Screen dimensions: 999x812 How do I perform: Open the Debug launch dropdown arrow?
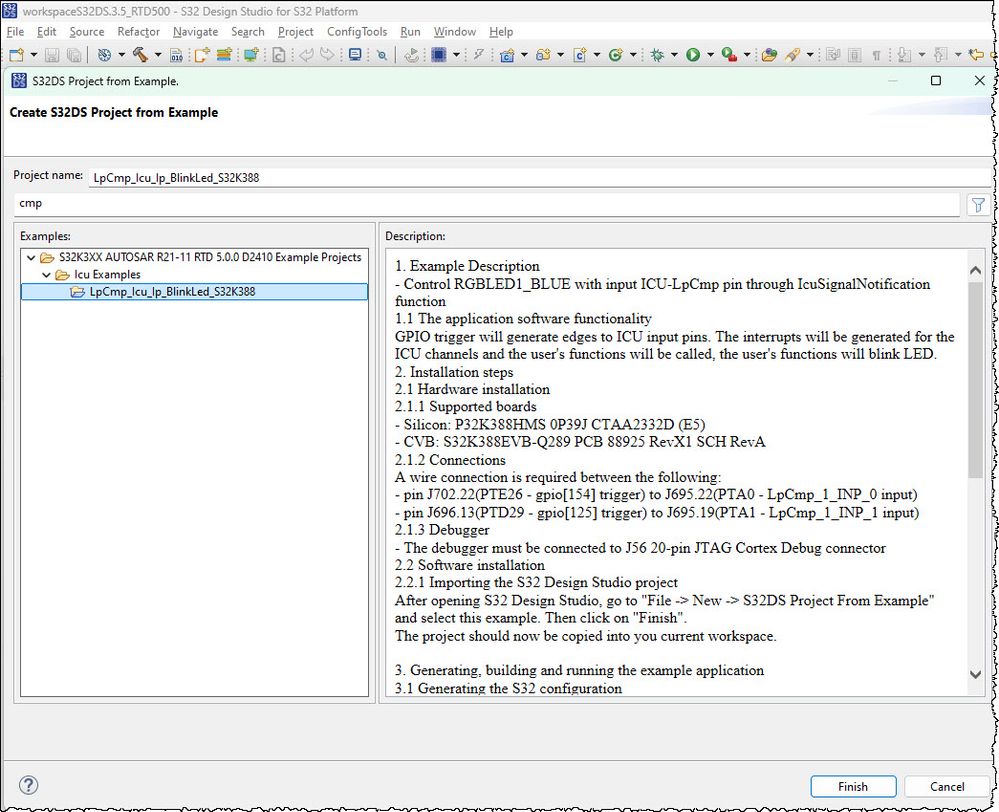[674, 55]
